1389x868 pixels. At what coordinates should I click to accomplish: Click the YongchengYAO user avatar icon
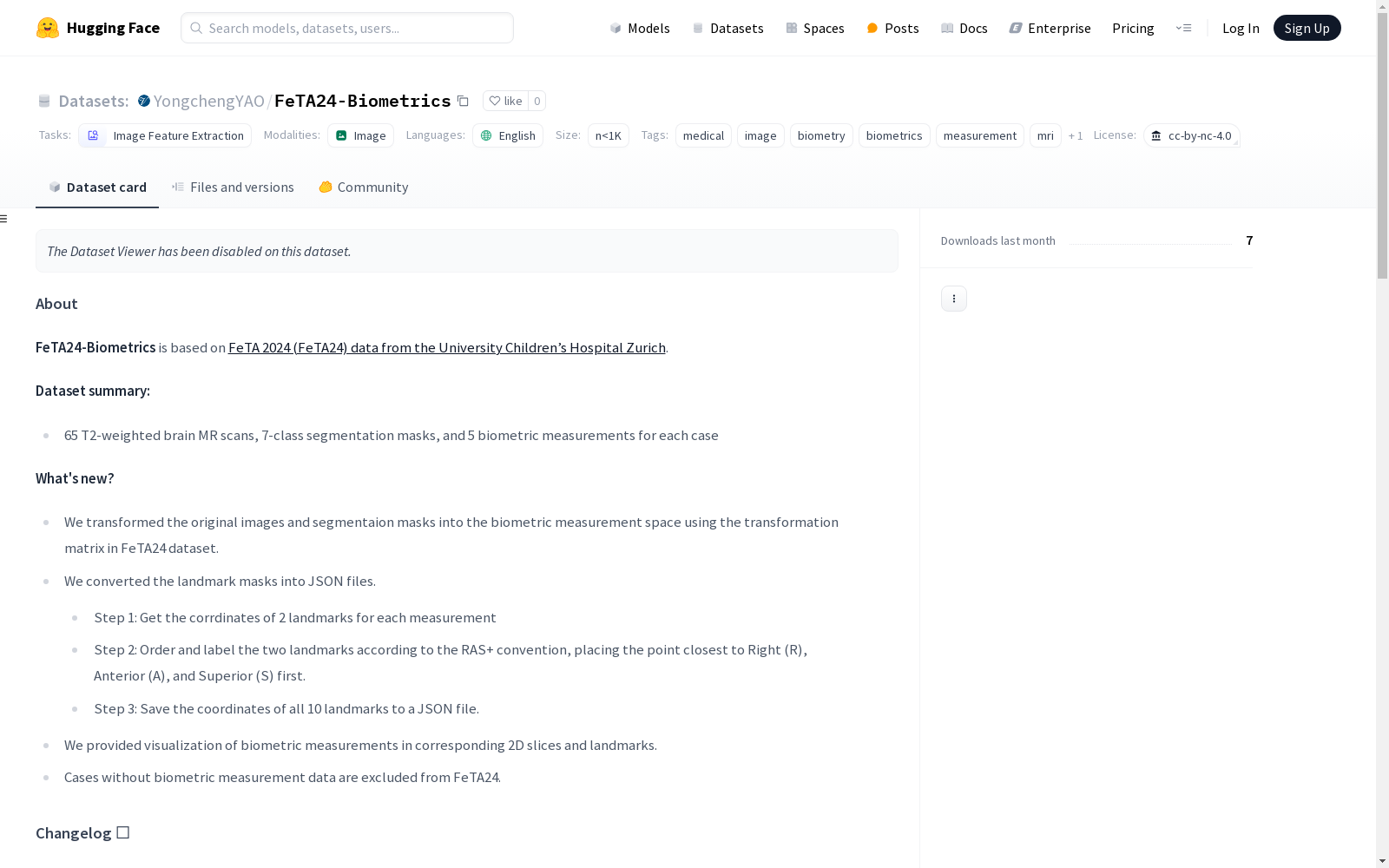point(144,101)
